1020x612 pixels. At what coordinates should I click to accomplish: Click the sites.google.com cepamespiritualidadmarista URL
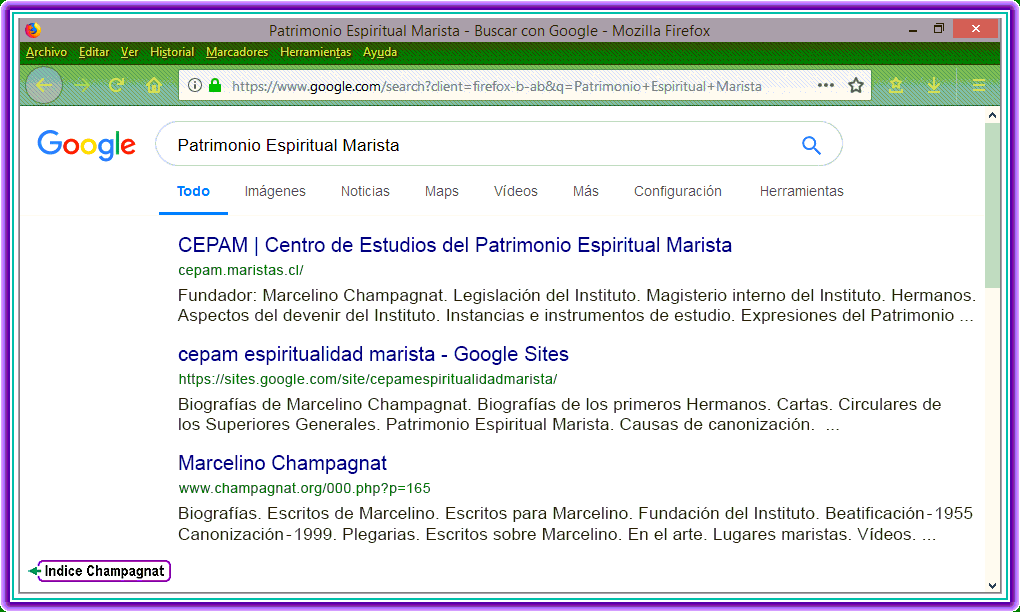coord(368,379)
